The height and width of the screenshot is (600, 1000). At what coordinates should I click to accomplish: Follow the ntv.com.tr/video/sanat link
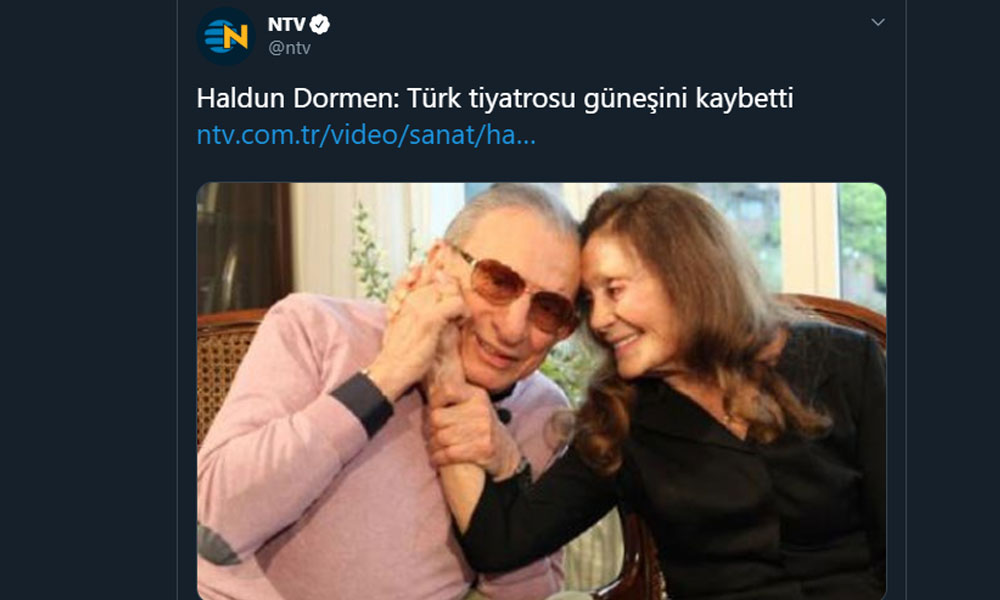coord(366,135)
